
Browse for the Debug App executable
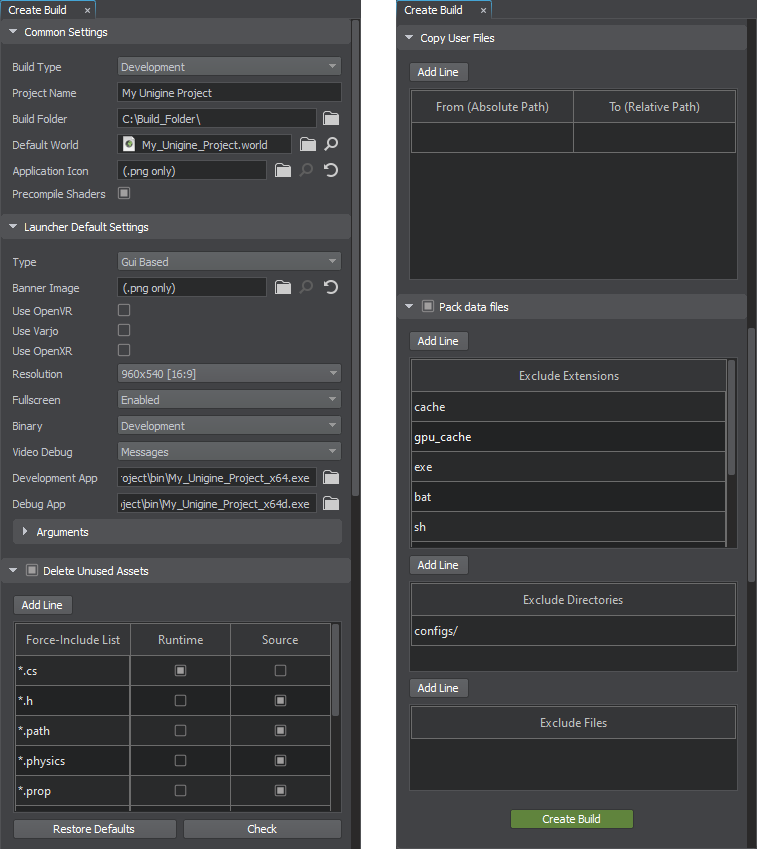point(331,504)
